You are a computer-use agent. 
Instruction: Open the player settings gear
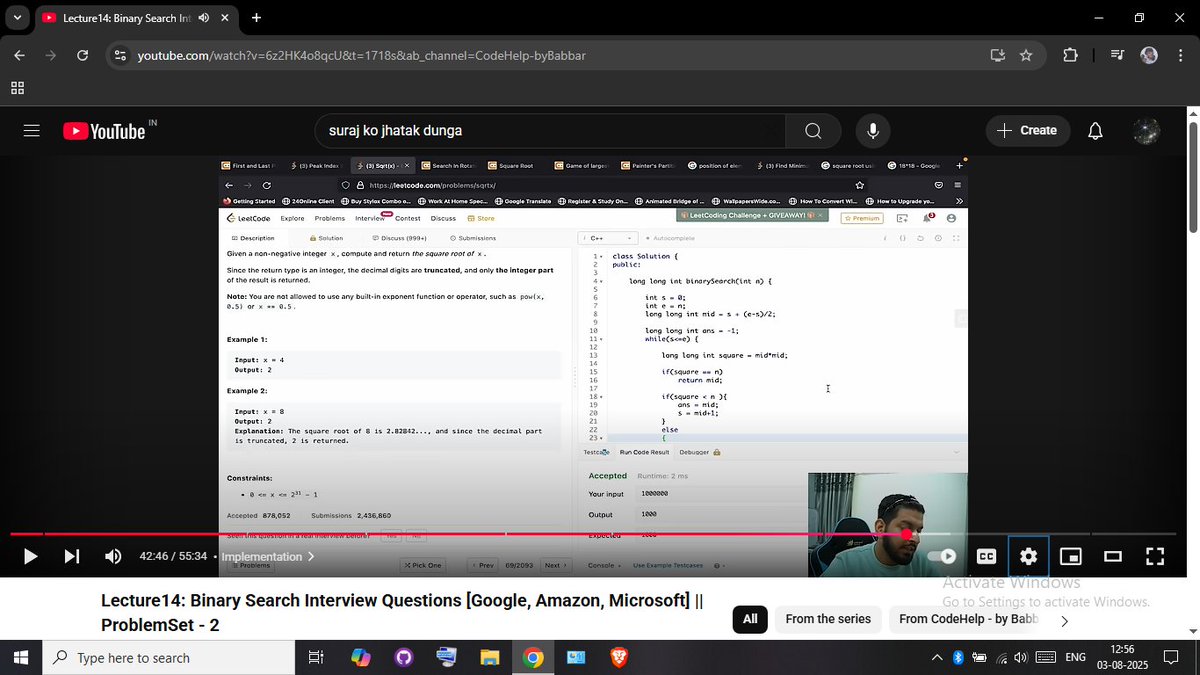1028,556
